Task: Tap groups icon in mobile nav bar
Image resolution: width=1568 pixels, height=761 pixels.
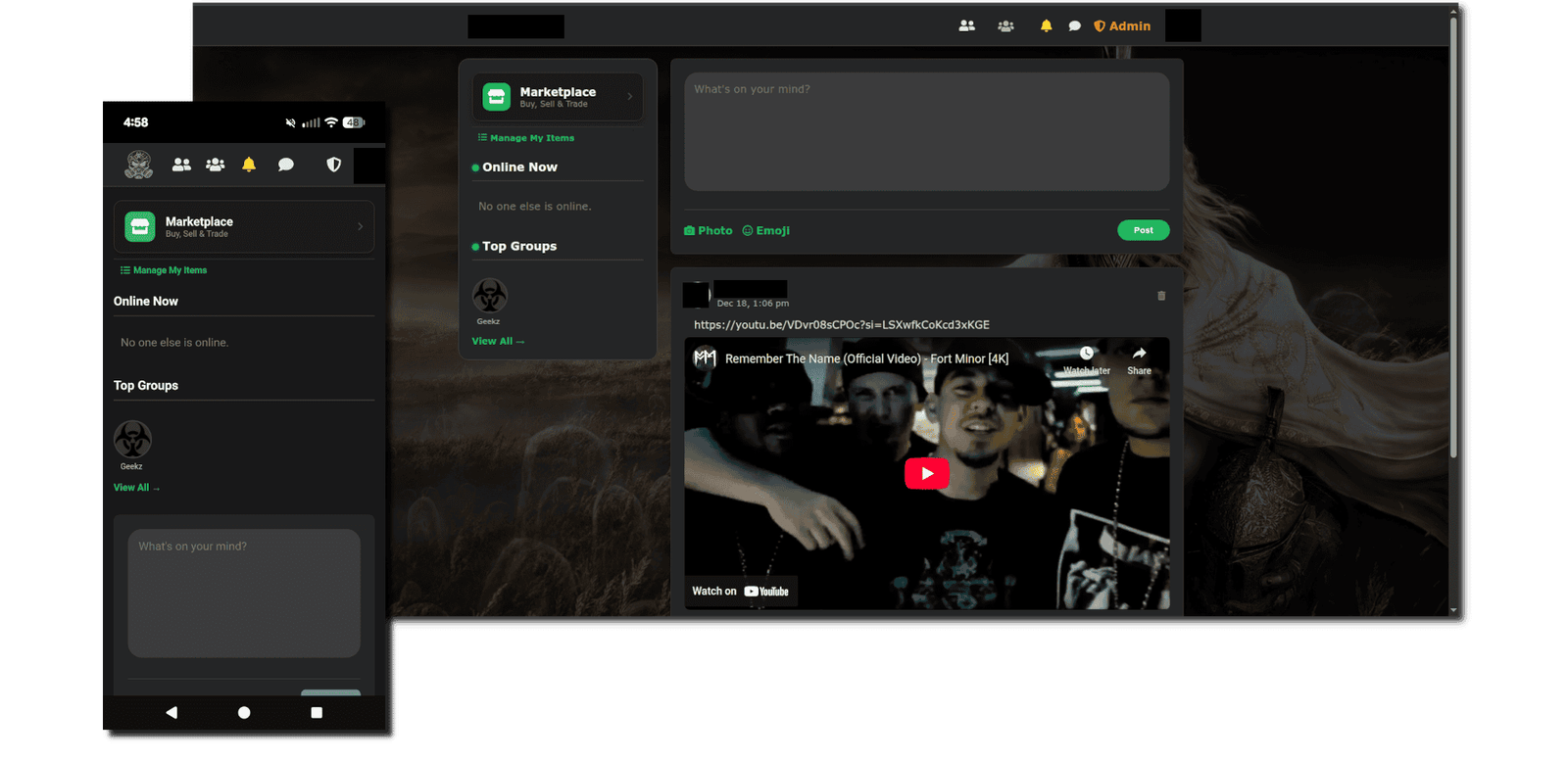Action: [x=216, y=165]
